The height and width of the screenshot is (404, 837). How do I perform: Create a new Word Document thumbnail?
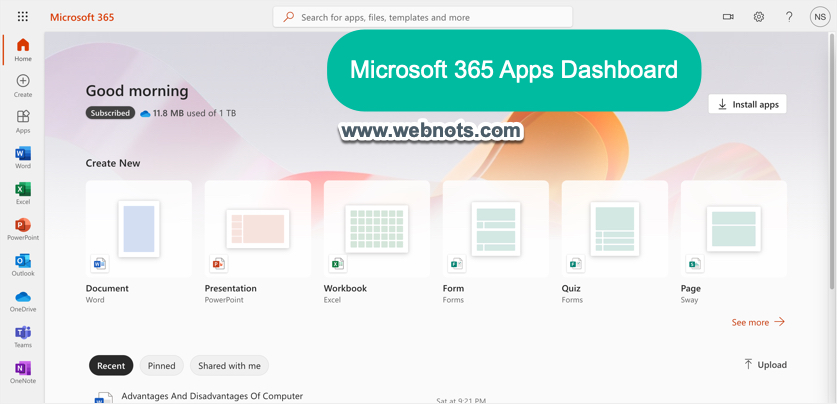pos(139,229)
